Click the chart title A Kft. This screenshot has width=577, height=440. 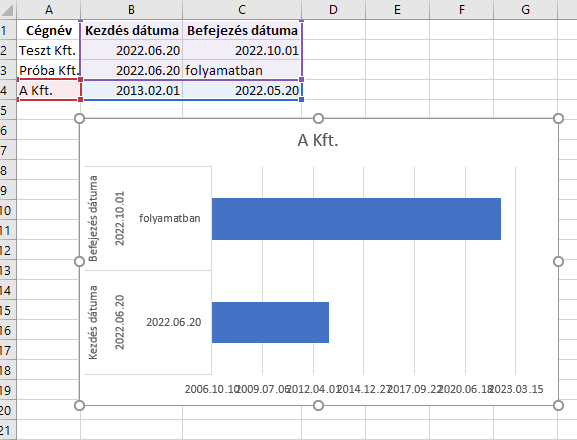click(x=318, y=140)
